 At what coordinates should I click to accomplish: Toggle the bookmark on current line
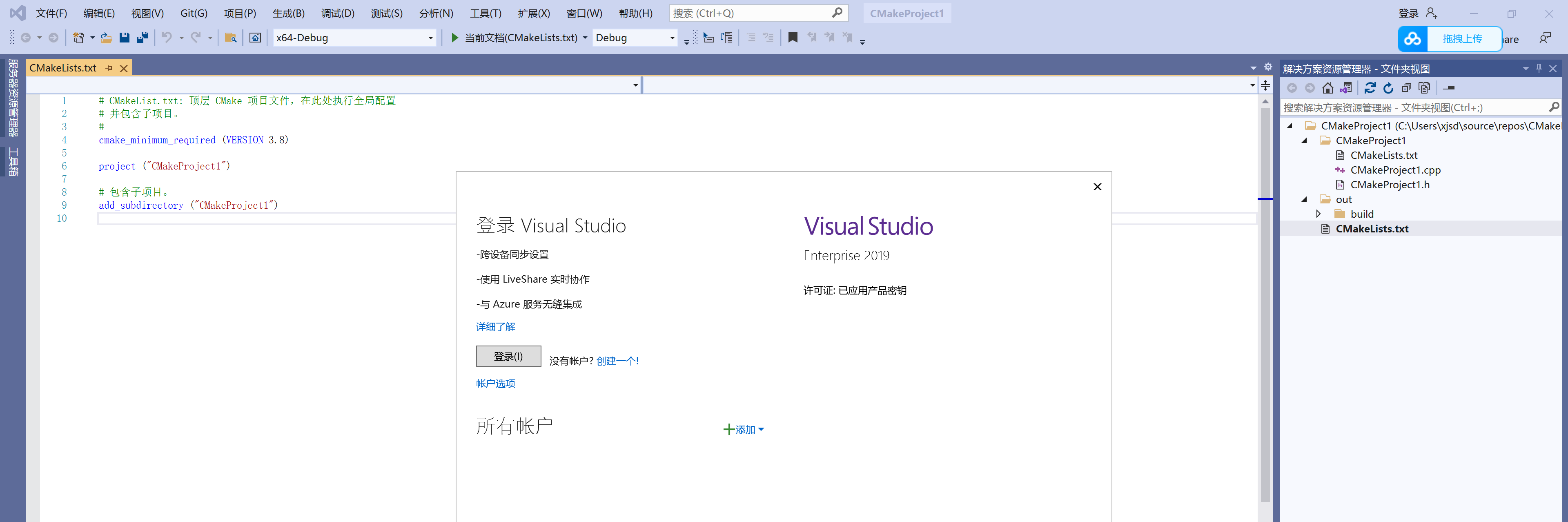tap(793, 38)
